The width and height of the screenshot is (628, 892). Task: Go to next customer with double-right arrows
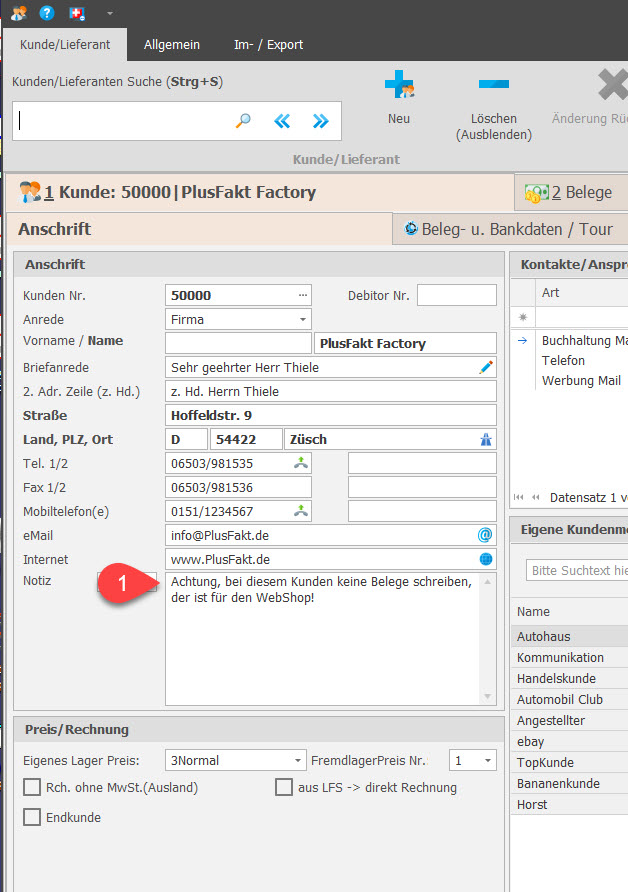click(321, 121)
